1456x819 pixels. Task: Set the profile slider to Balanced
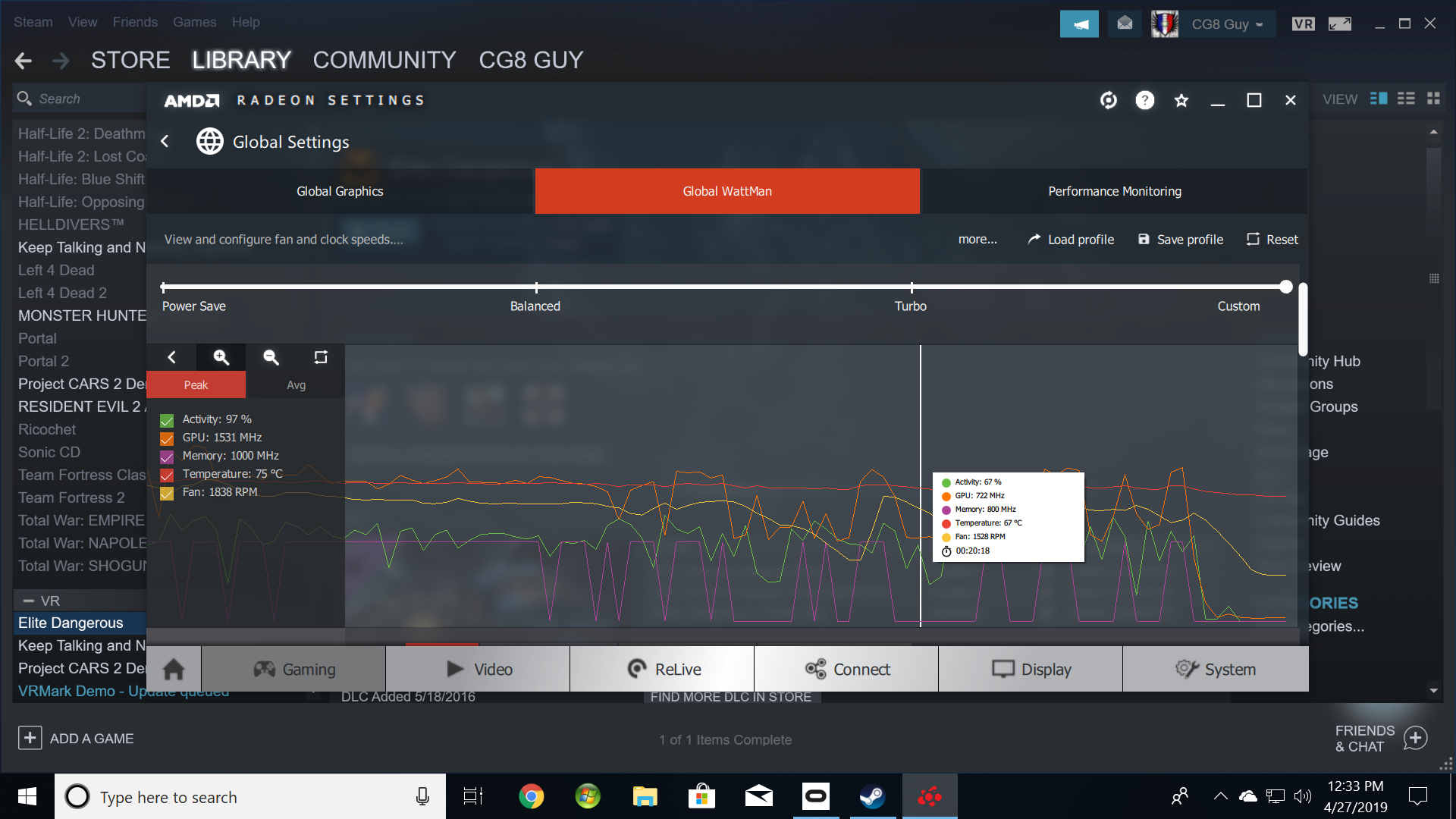pyautogui.click(x=536, y=287)
